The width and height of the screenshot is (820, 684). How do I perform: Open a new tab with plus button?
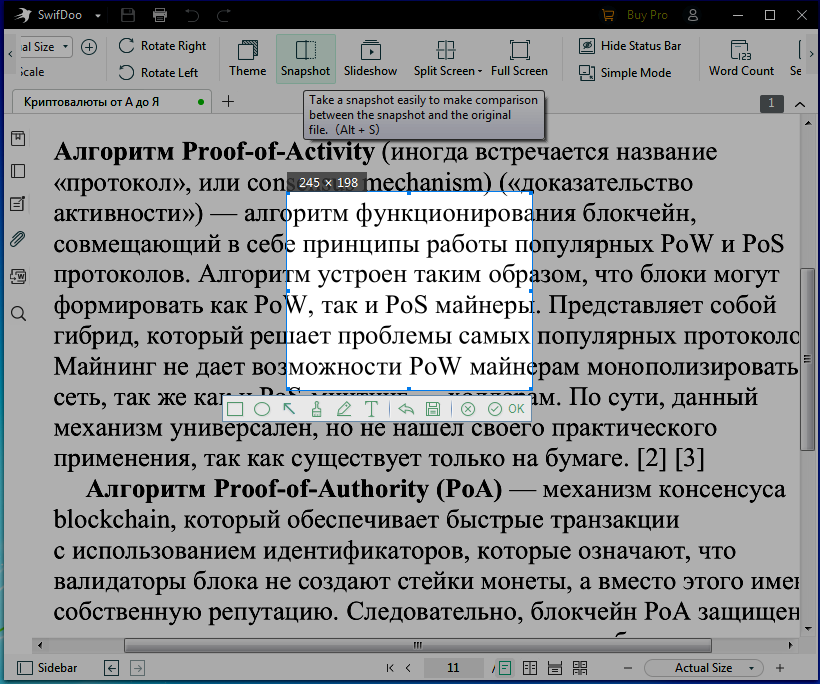[228, 101]
